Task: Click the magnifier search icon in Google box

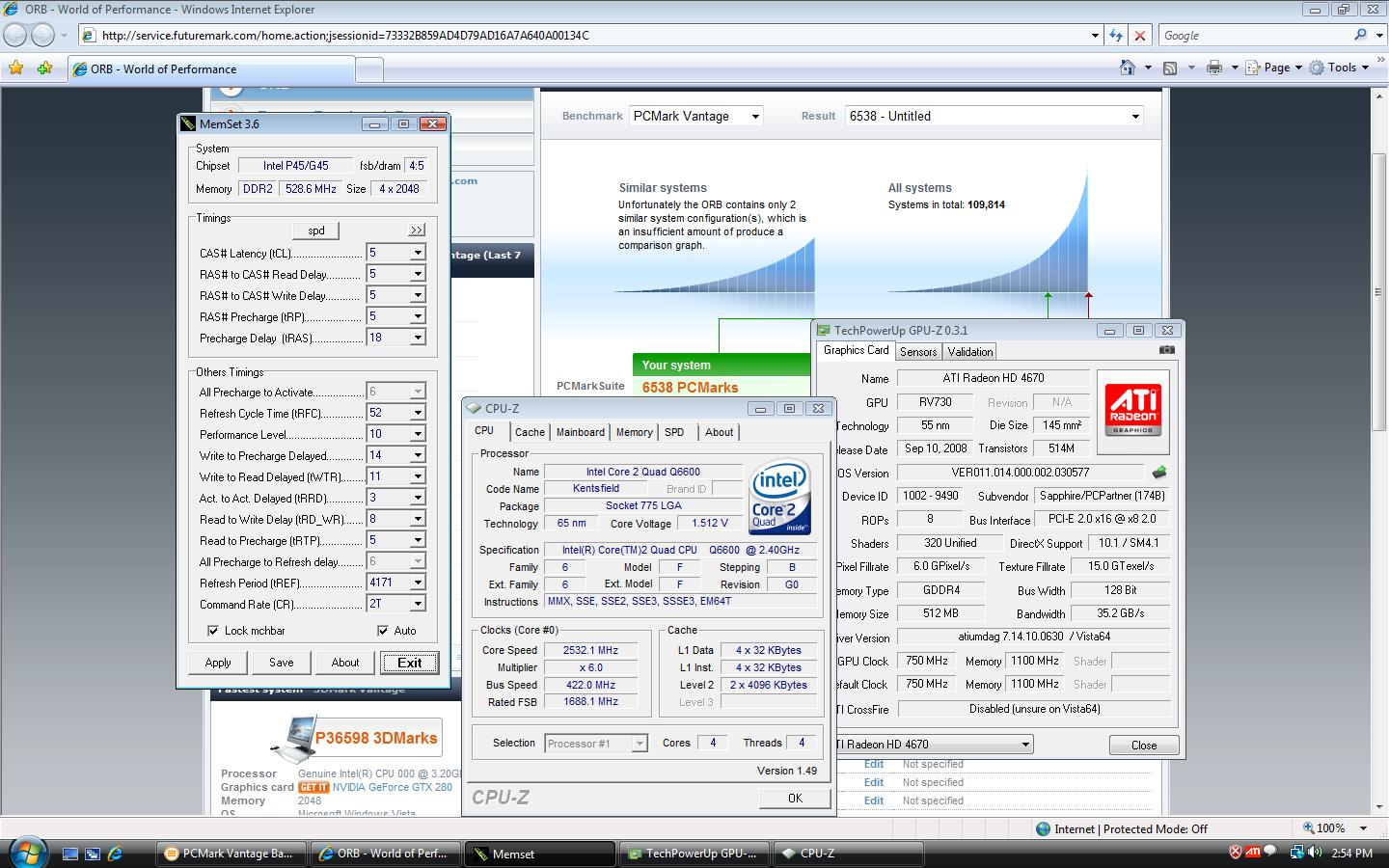Action: coord(1360,35)
